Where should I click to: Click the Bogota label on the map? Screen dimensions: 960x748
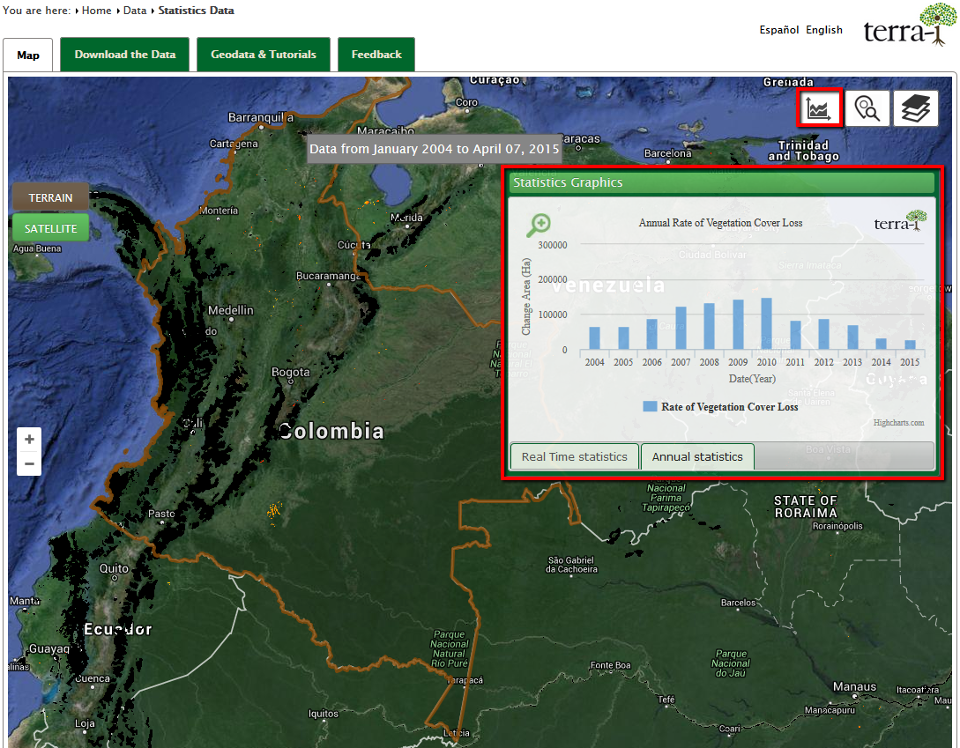(x=290, y=372)
